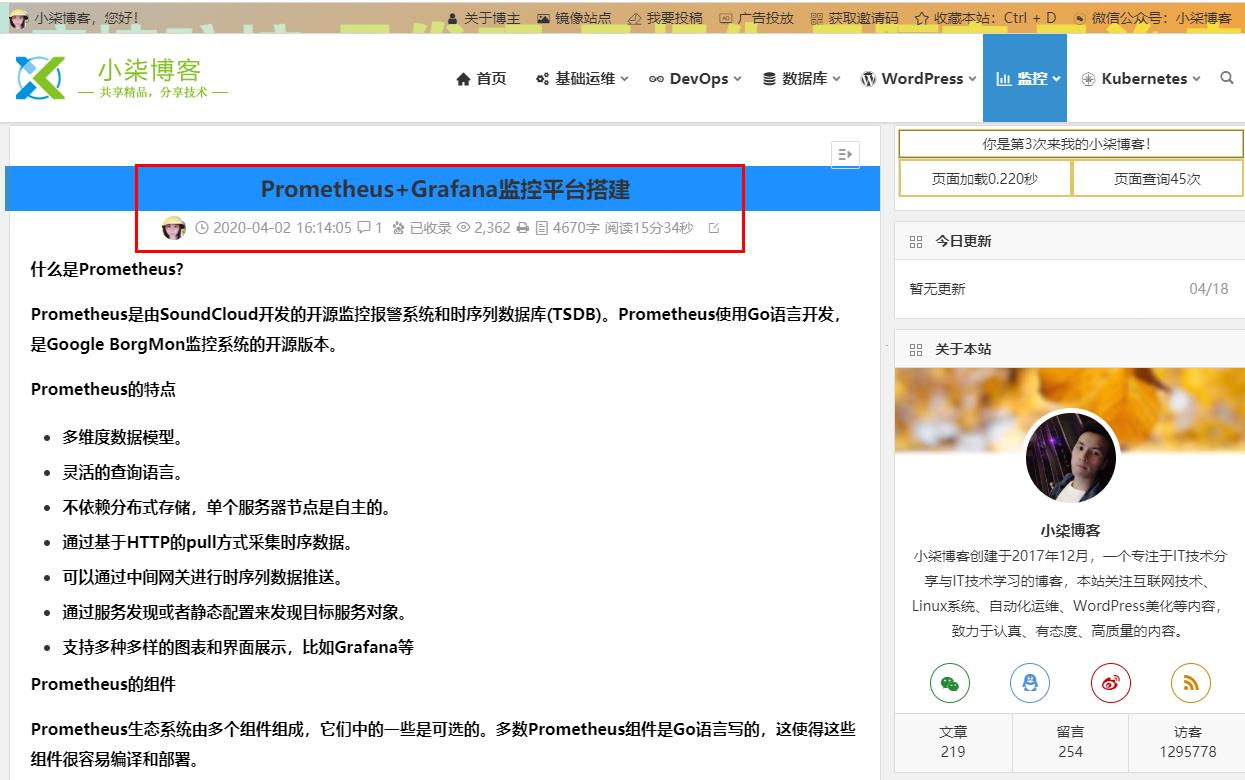Screen dimensions: 1245x780
Task: Click the small avatar beside the greeting
Action: pos(18,18)
